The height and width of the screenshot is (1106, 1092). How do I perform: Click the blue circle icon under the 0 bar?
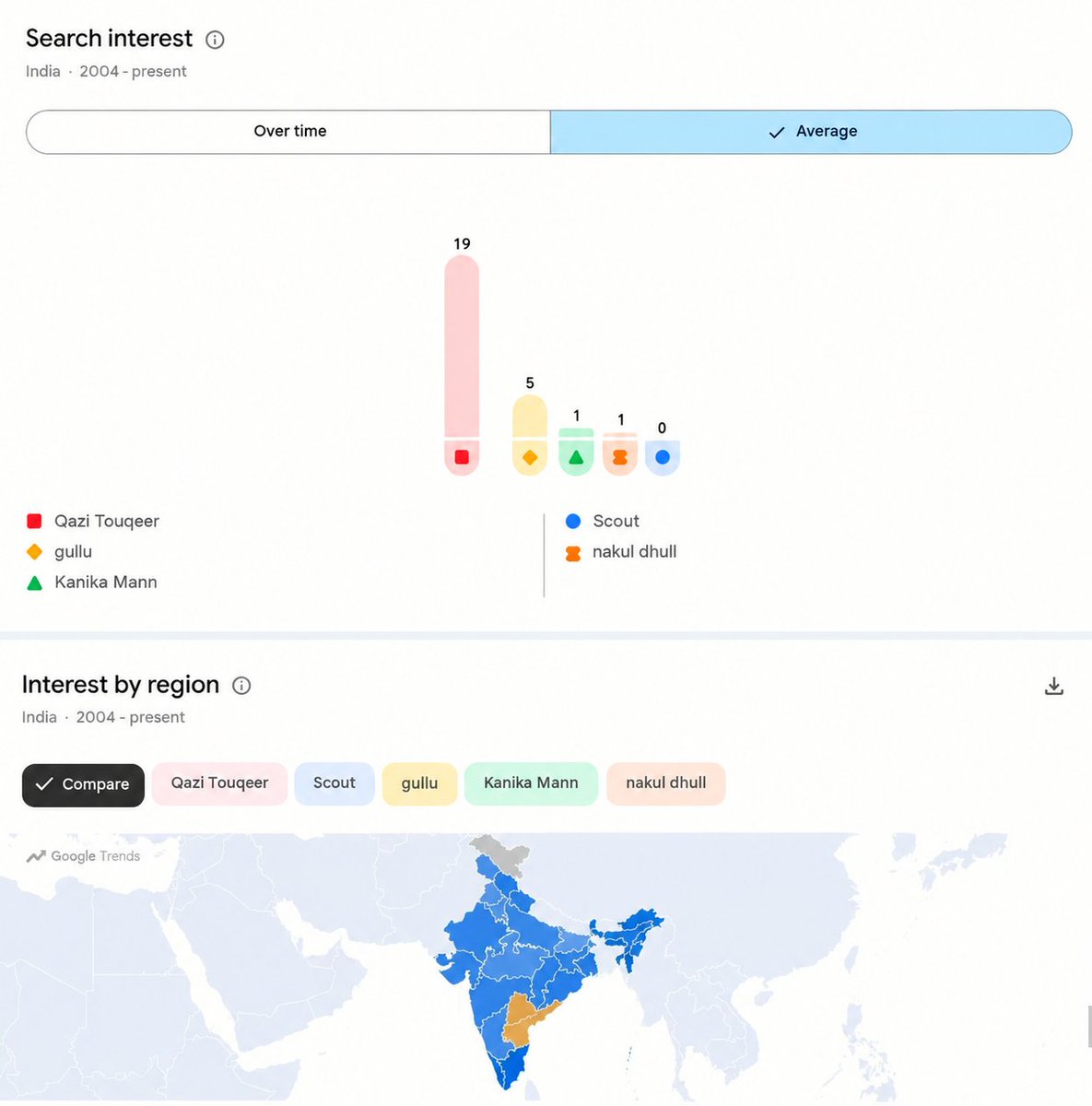pyautogui.click(x=663, y=457)
